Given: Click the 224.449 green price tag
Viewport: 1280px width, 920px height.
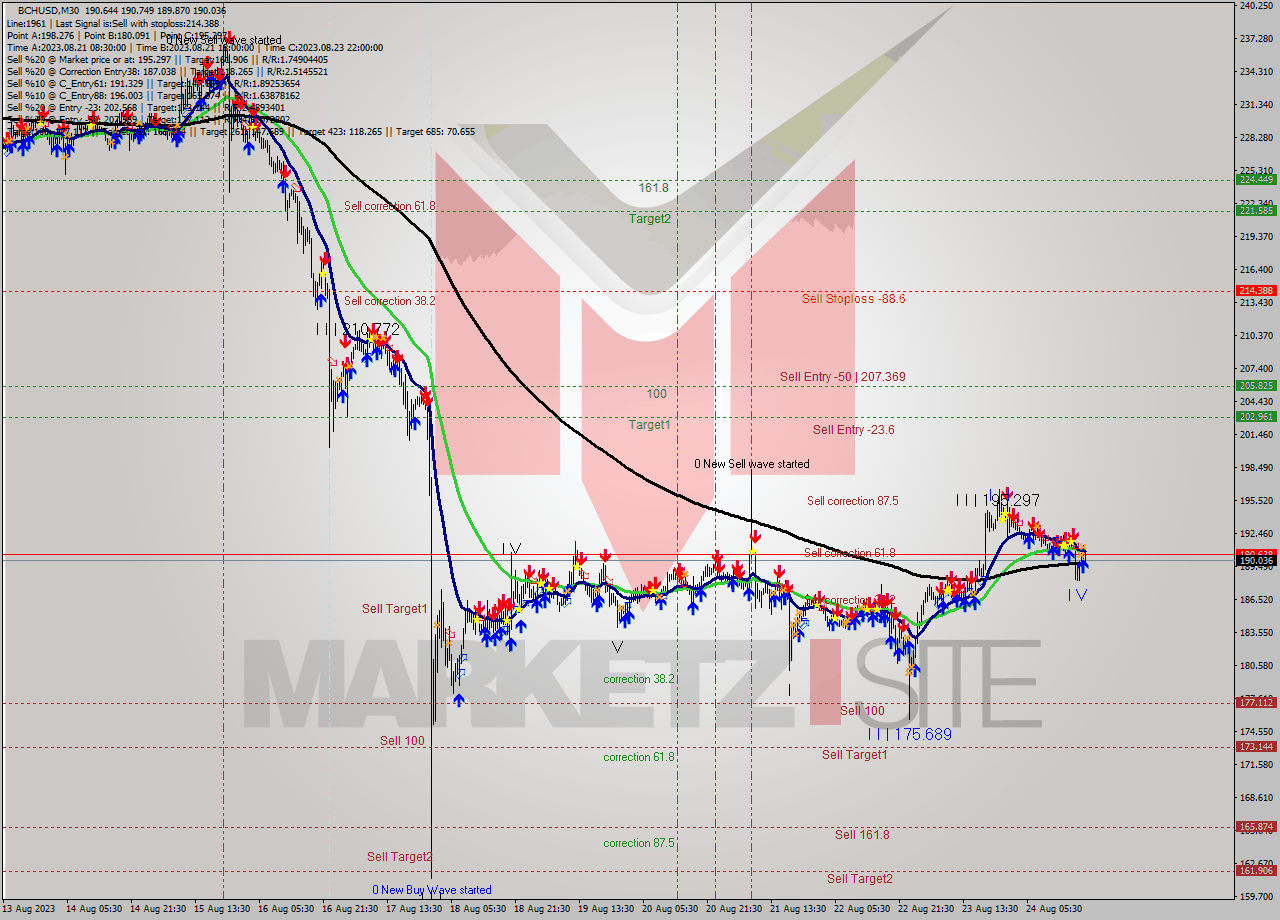Looking at the screenshot, I should coord(1255,179).
